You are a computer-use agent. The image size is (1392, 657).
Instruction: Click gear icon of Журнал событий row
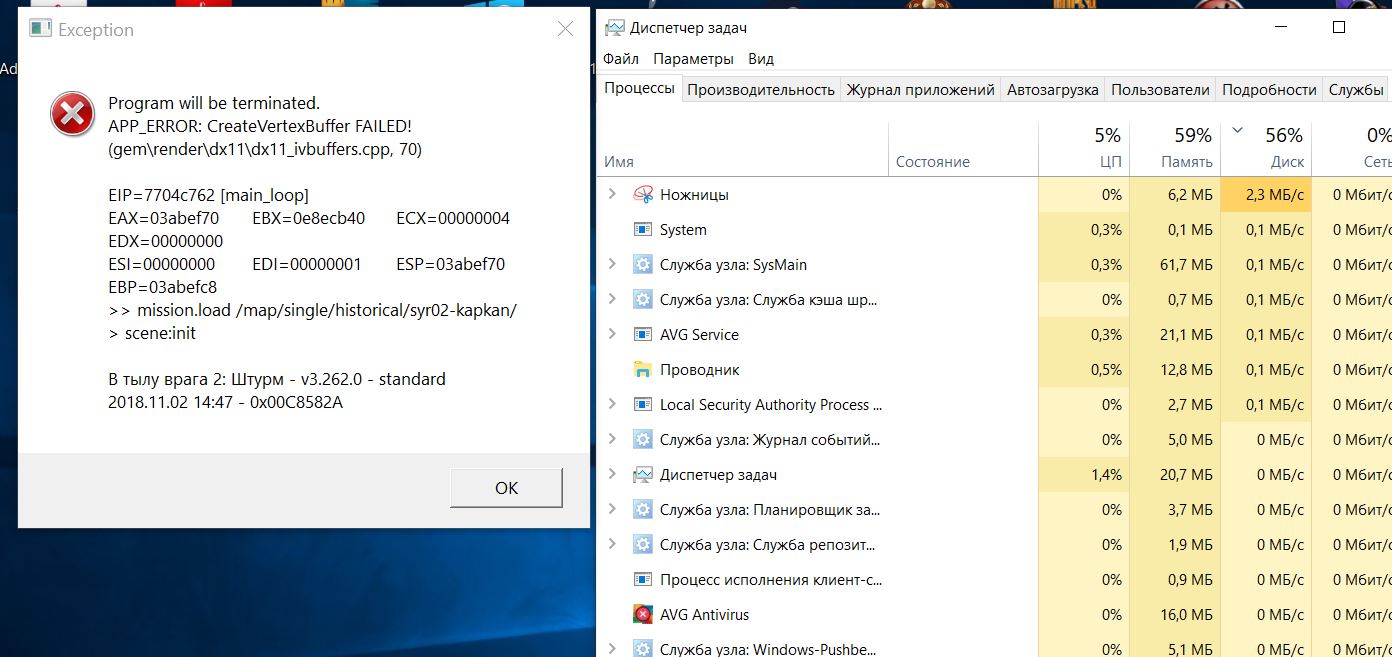[x=643, y=440]
